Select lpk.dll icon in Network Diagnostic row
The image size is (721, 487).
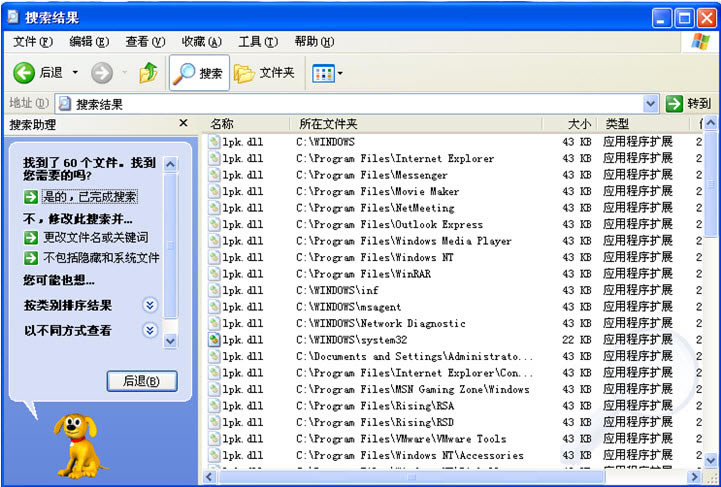point(214,323)
